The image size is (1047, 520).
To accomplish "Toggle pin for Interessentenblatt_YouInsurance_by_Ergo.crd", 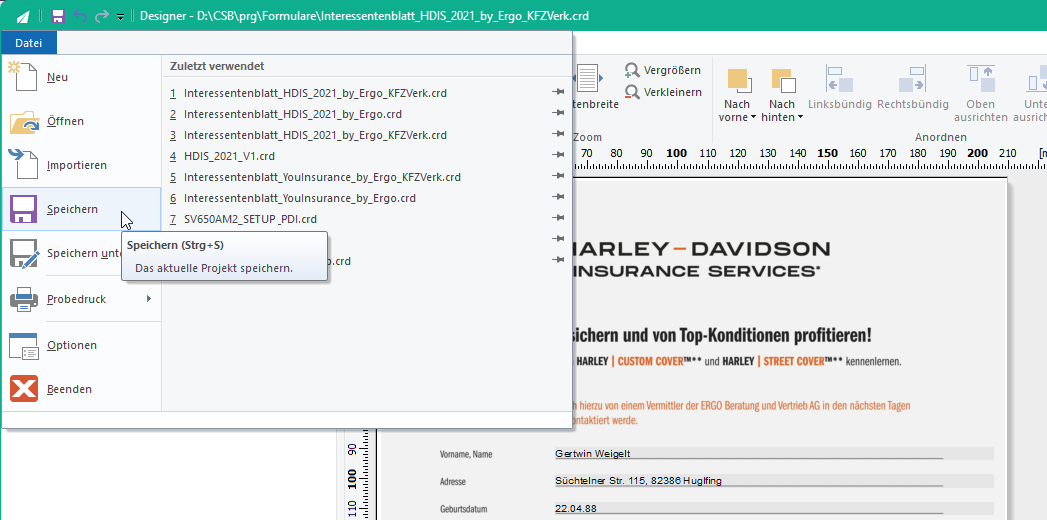I will (x=559, y=198).
